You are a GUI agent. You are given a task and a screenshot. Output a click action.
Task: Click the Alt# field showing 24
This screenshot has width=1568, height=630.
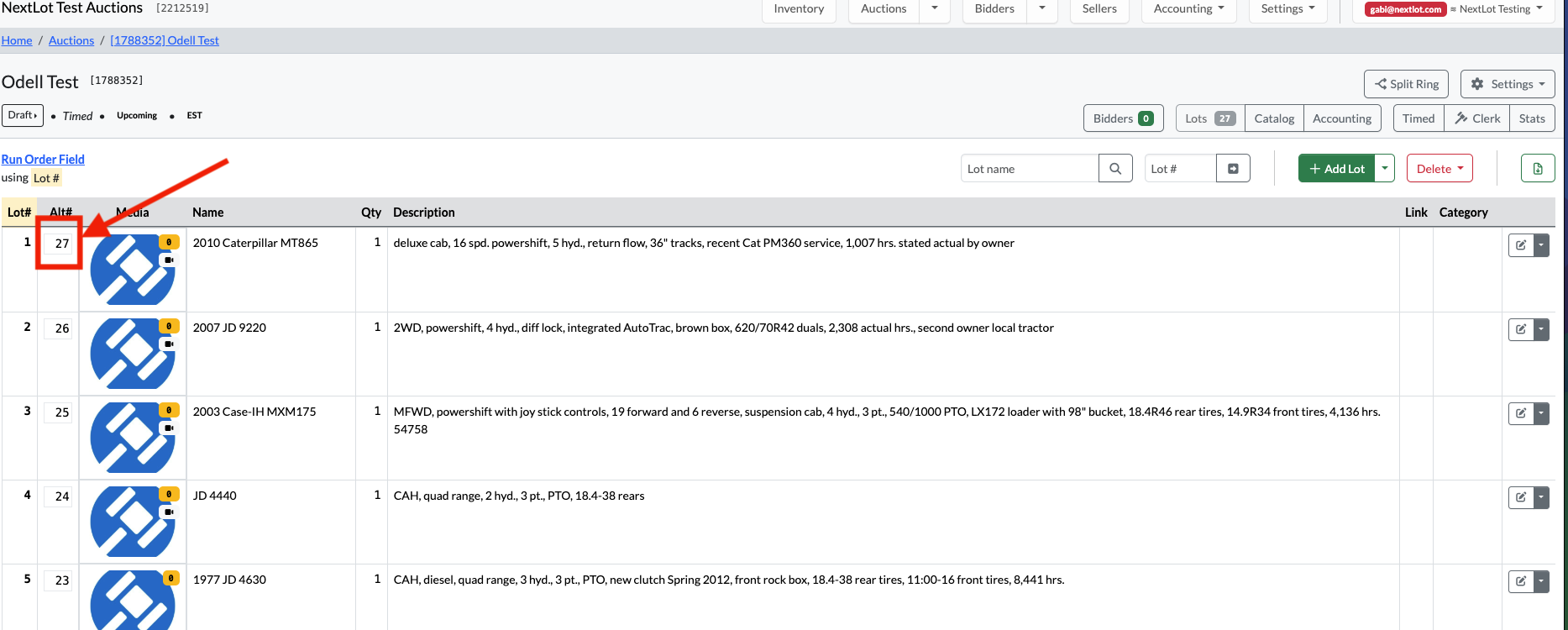coord(59,496)
